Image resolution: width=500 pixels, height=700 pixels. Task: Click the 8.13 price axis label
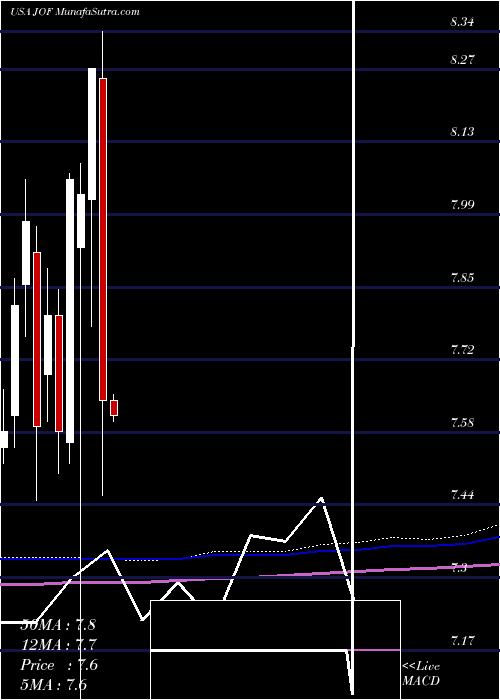click(462, 132)
